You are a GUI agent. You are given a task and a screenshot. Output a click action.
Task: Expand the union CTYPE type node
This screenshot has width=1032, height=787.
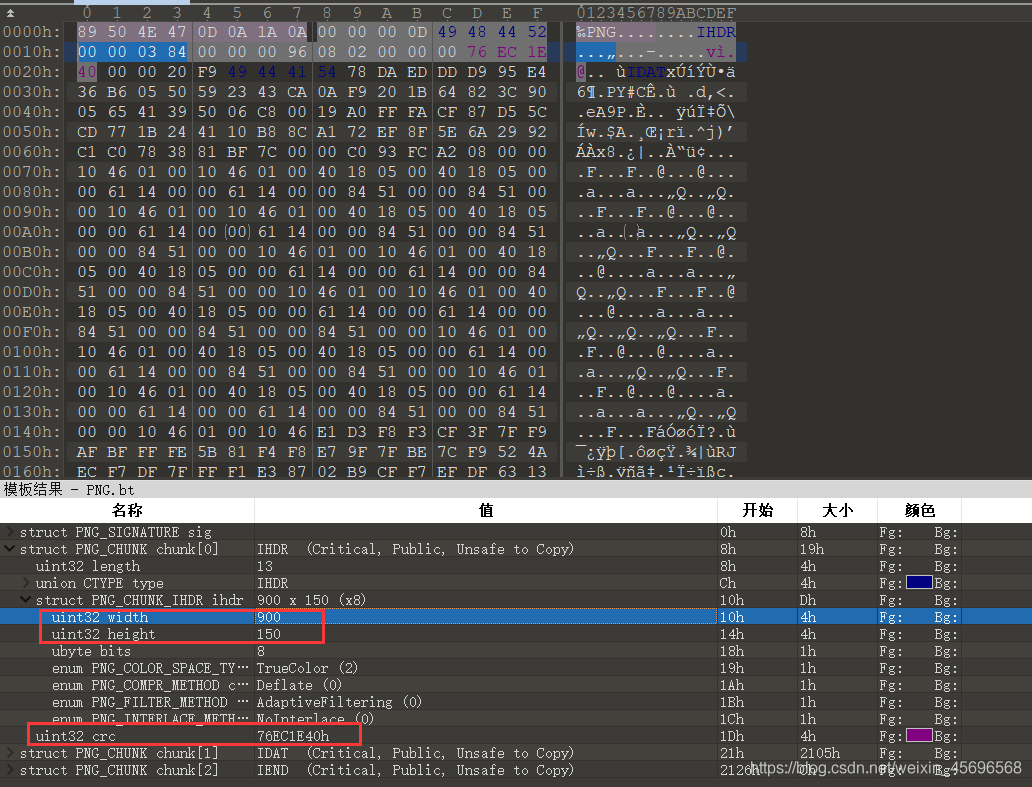coord(27,583)
